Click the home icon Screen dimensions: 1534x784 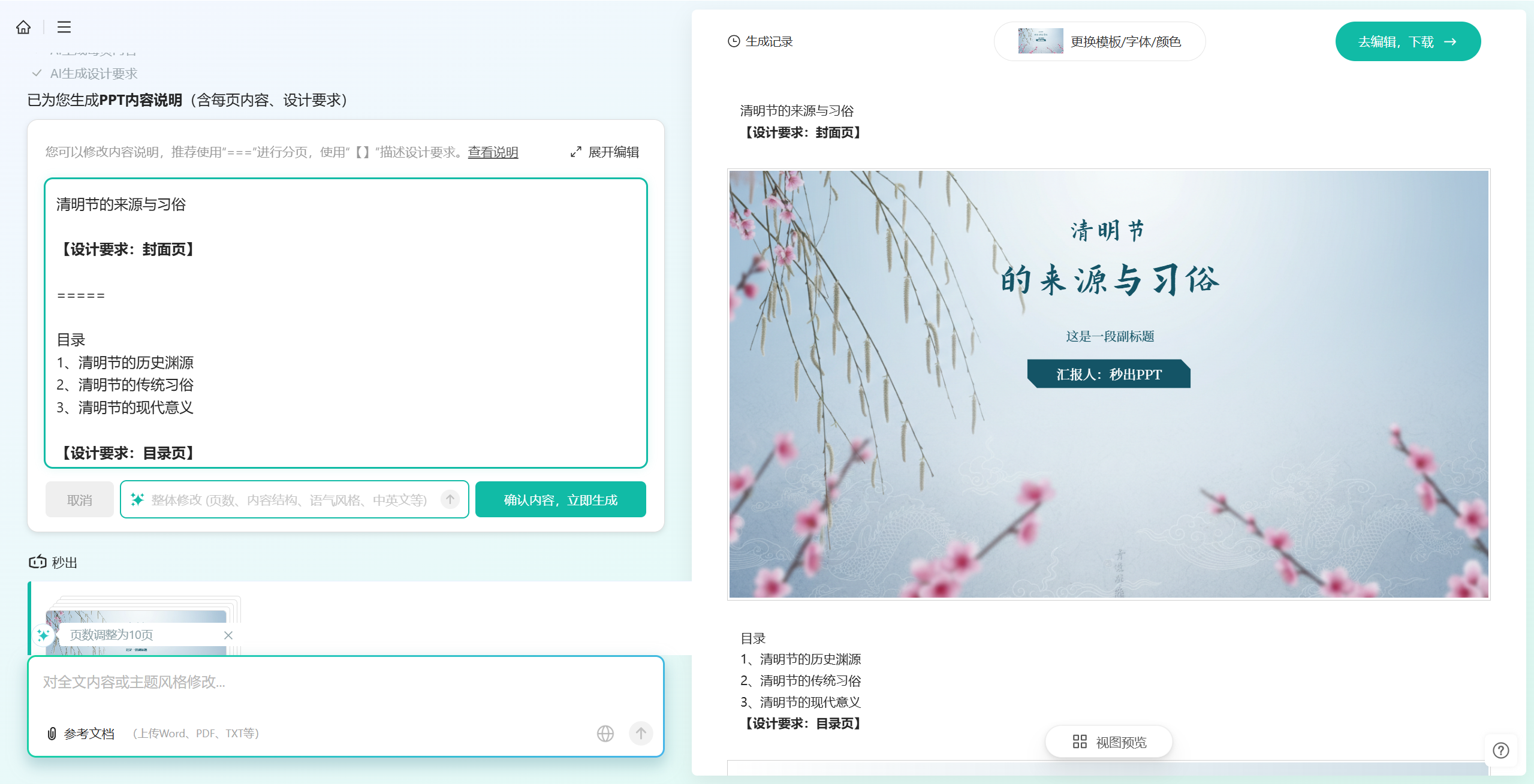(x=23, y=27)
